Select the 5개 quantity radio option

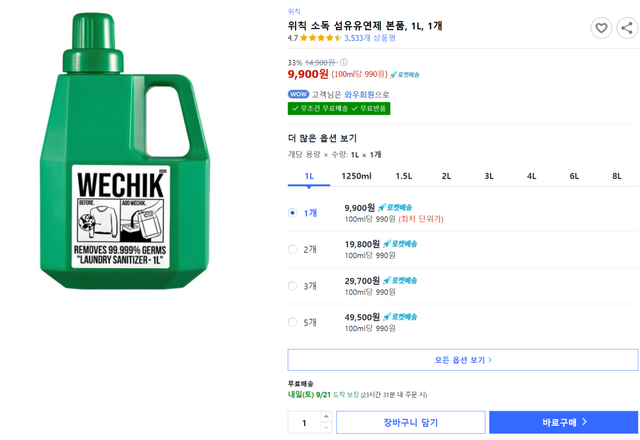pyautogui.click(x=292, y=322)
